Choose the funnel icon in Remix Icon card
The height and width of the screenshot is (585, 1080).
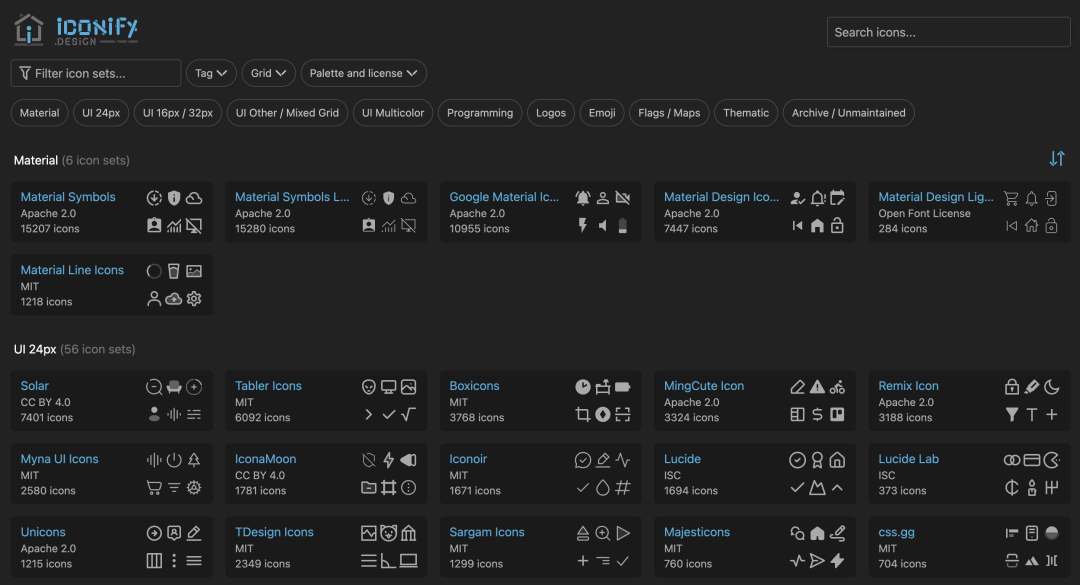pos(1012,415)
